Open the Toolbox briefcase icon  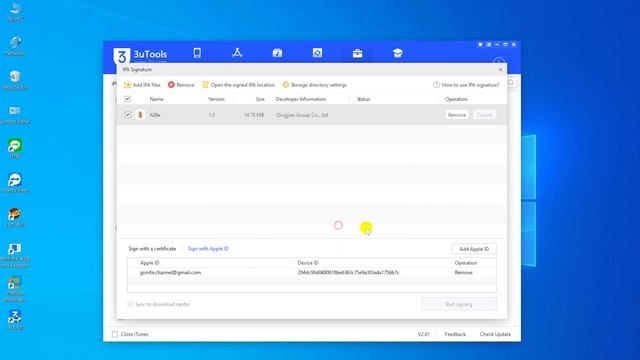click(358, 53)
